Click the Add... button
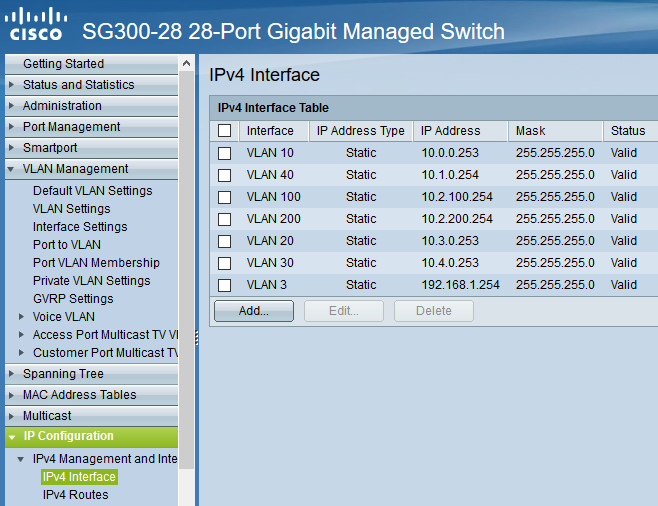658x506 pixels. [x=254, y=311]
